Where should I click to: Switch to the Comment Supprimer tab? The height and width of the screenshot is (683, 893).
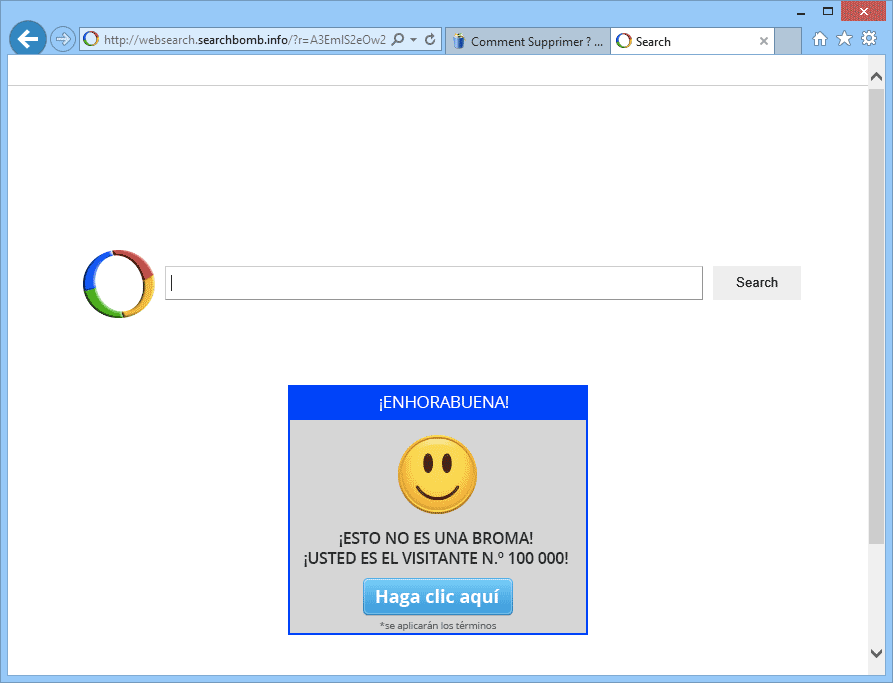[x=528, y=41]
